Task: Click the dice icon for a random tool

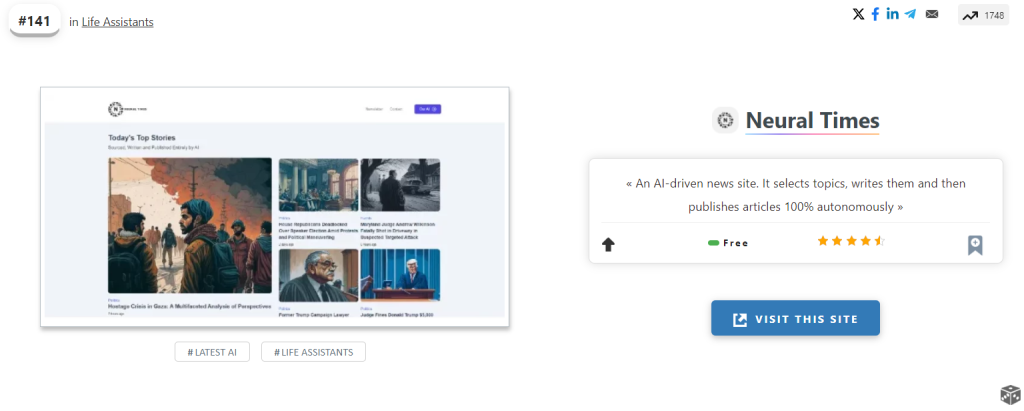Action: [x=1009, y=395]
